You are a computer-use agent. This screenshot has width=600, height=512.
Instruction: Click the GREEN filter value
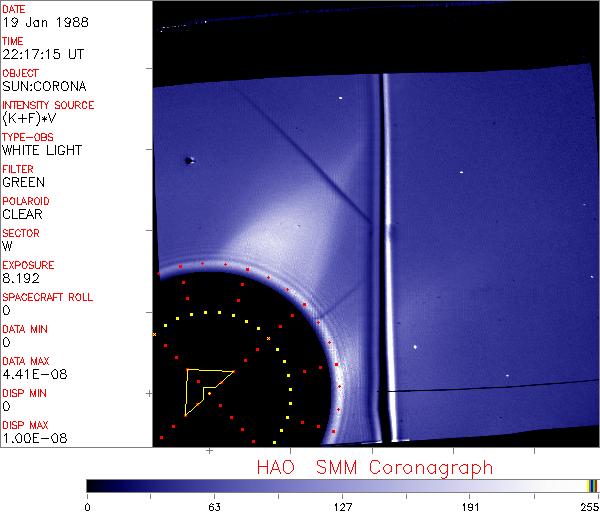pos(23,182)
